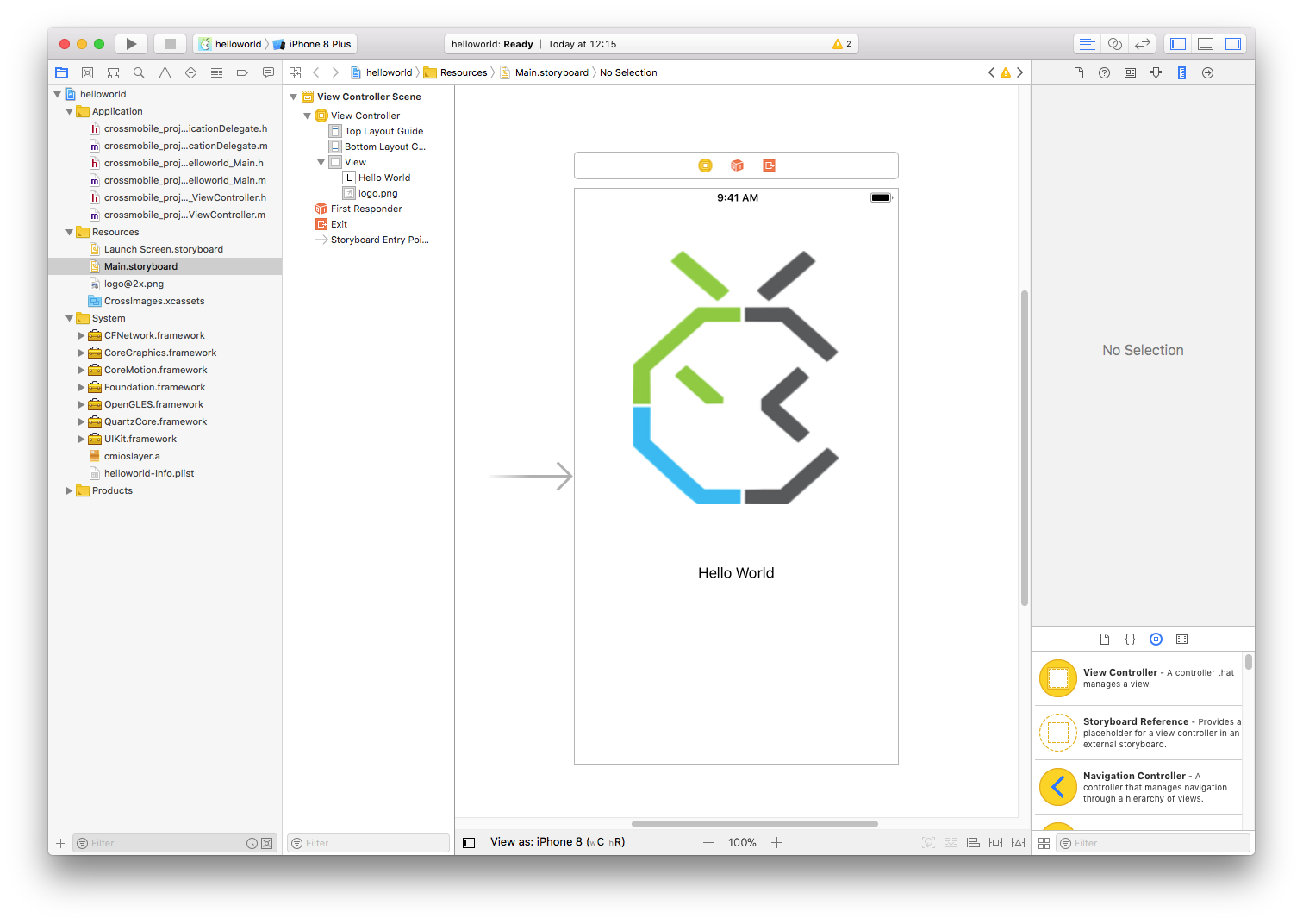Show the File Template library
The height and width of the screenshot is (924, 1303).
pyautogui.click(x=1104, y=640)
